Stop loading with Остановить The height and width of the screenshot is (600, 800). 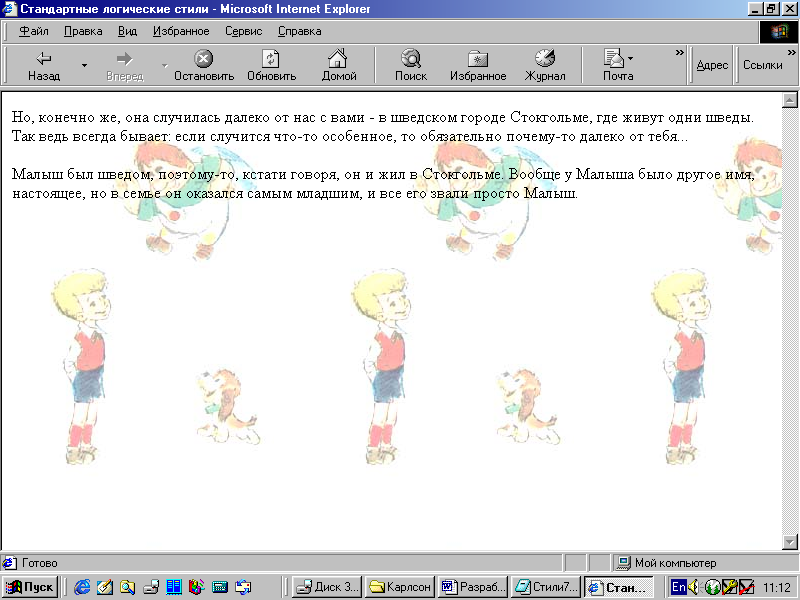tap(204, 65)
